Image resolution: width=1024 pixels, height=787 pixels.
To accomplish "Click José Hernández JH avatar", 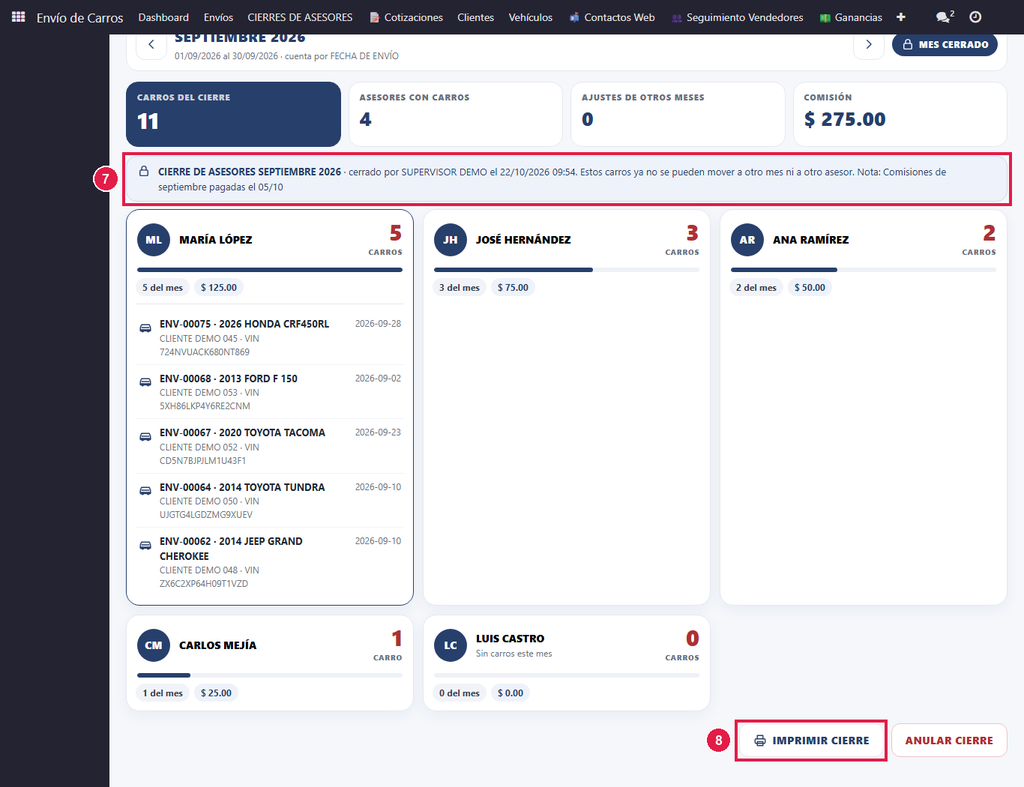I will (x=451, y=240).
